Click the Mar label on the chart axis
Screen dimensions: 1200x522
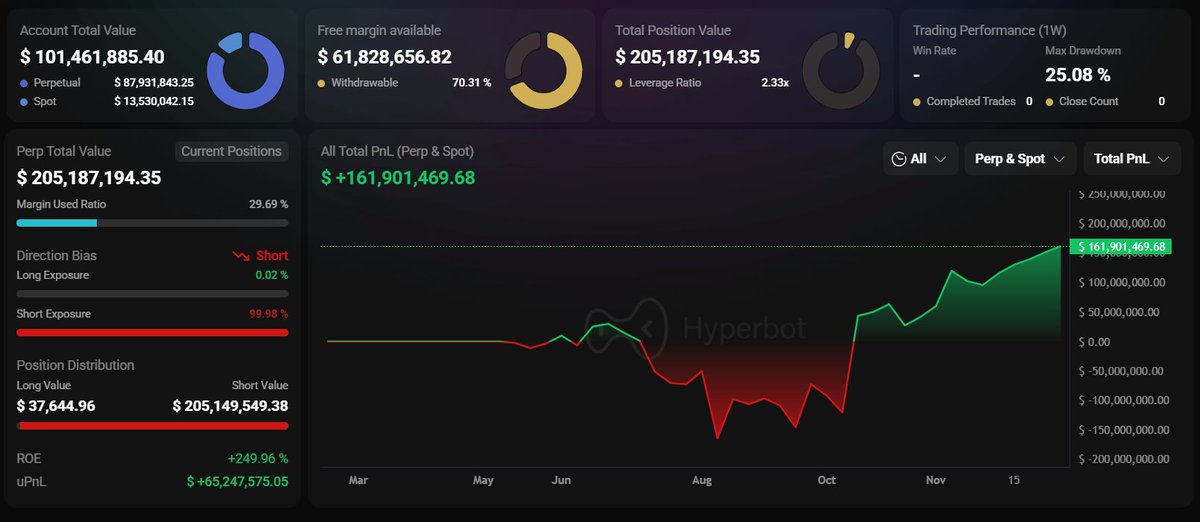pyautogui.click(x=358, y=481)
